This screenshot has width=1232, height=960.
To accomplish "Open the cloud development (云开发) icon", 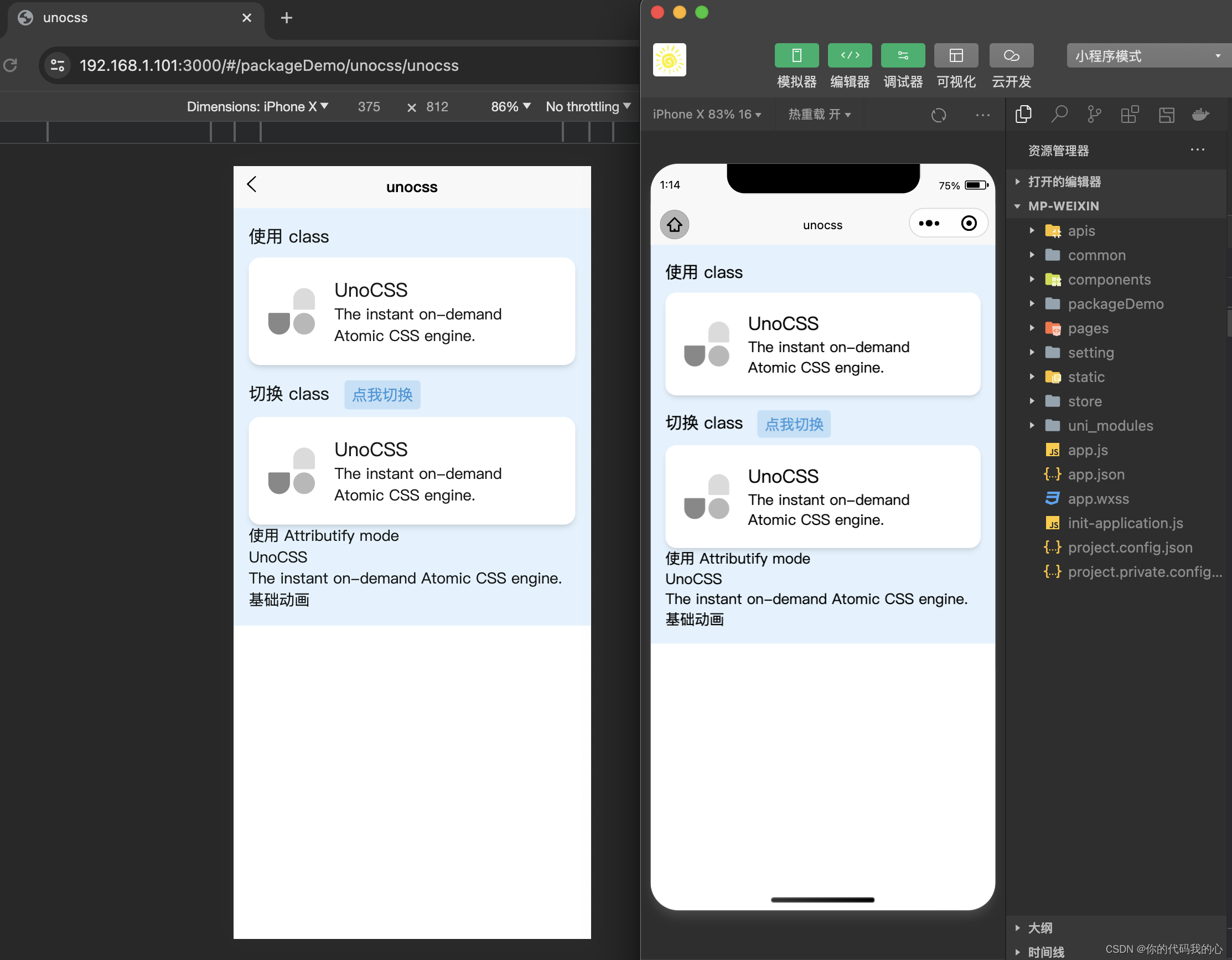I will pyautogui.click(x=1011, y=56).
